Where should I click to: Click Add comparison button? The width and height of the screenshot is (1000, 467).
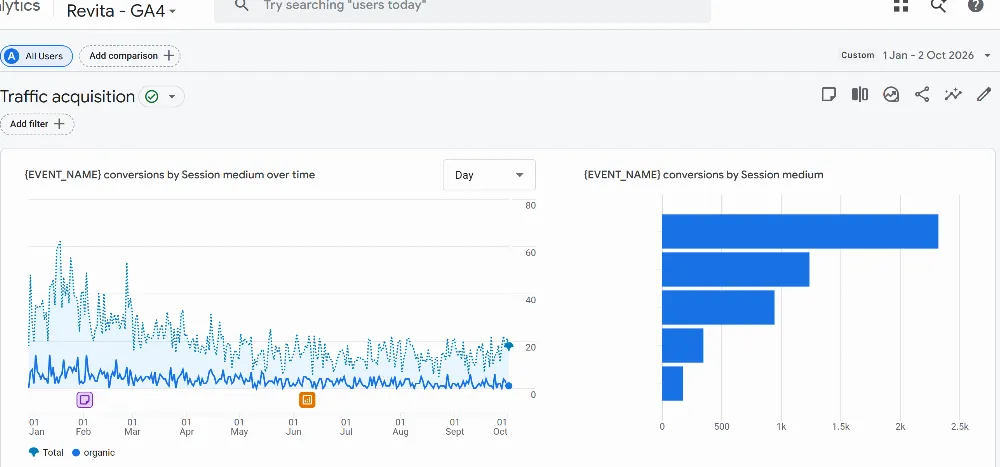pyautogui.click(x=129, y=56)
